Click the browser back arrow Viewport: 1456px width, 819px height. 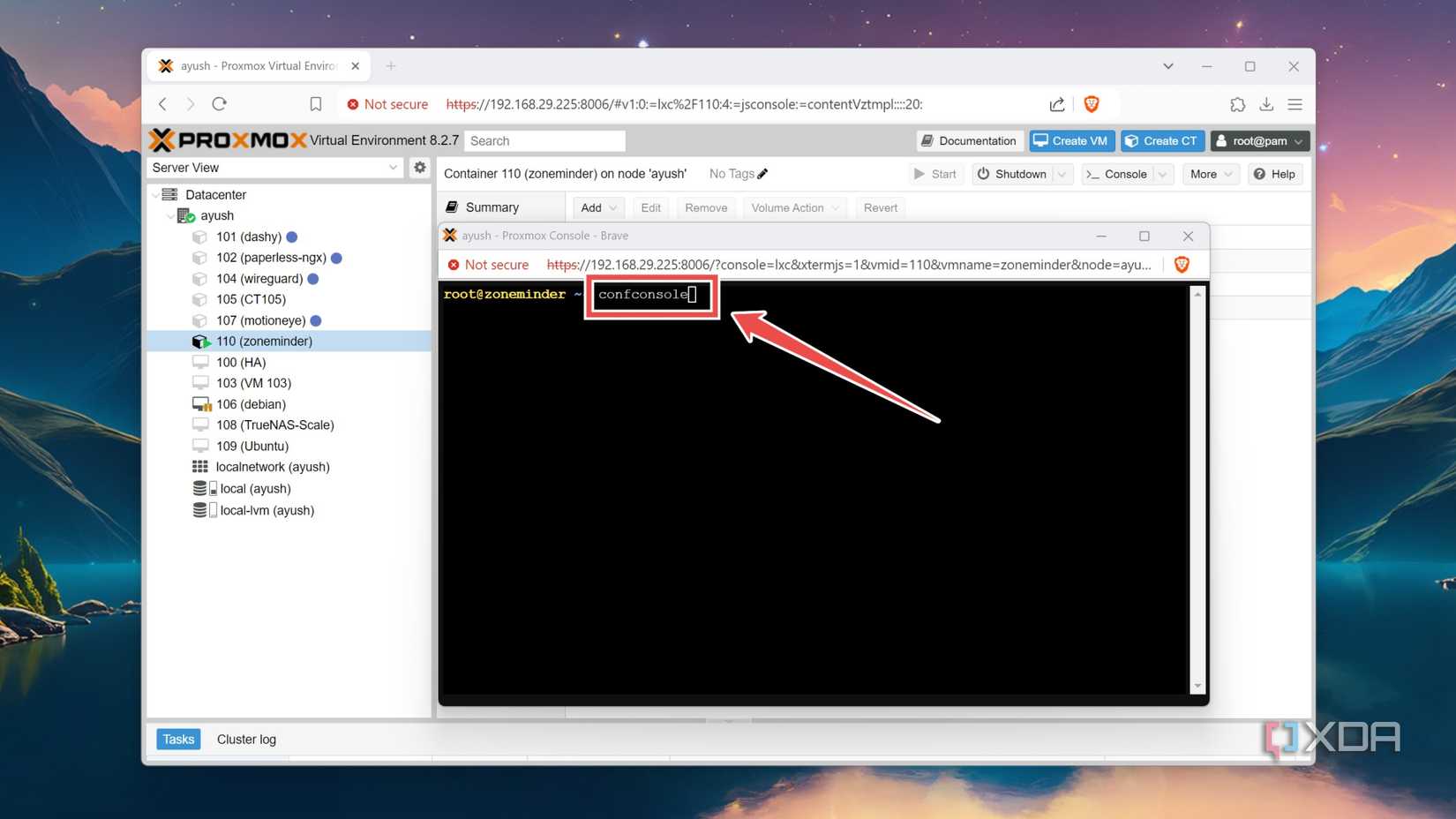pos(162,104)
